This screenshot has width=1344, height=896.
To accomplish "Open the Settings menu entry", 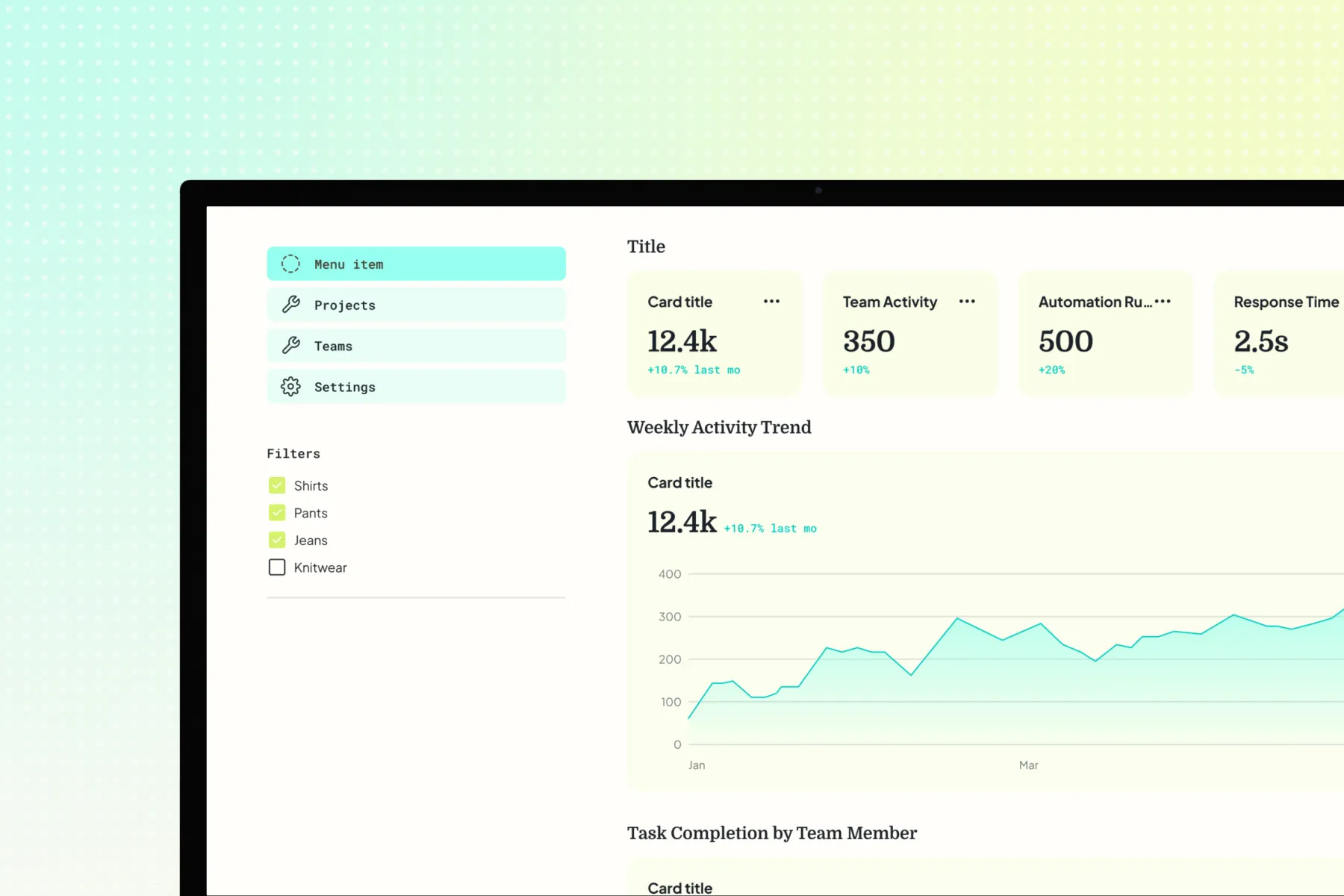I will point(416,387).
